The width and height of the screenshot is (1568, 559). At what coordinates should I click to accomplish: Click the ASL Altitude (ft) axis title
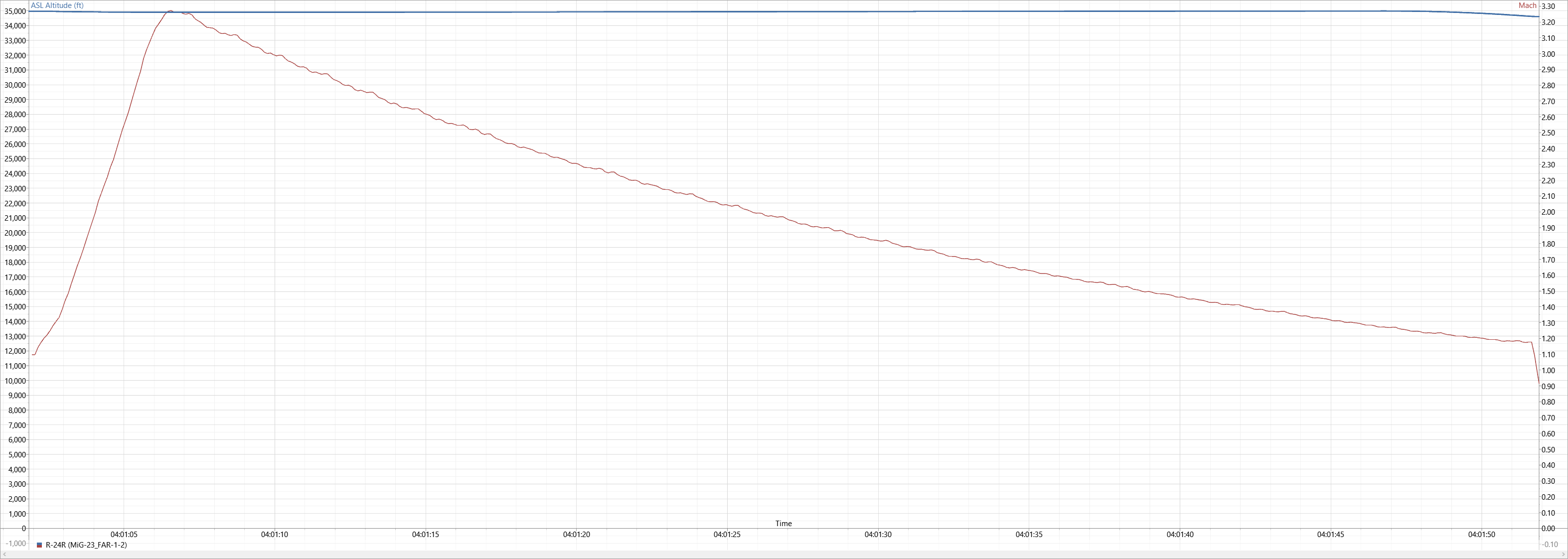(x=57, y=5)
